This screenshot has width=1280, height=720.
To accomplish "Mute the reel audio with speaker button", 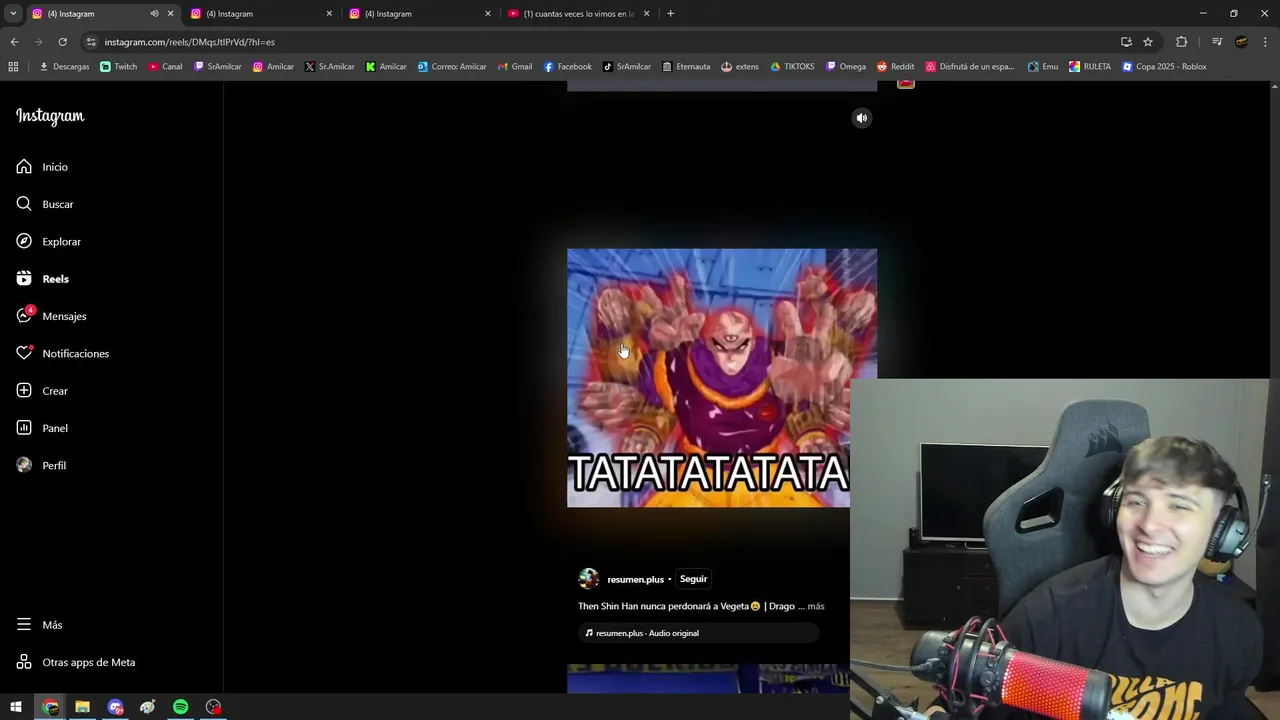I will pos(861,118).
